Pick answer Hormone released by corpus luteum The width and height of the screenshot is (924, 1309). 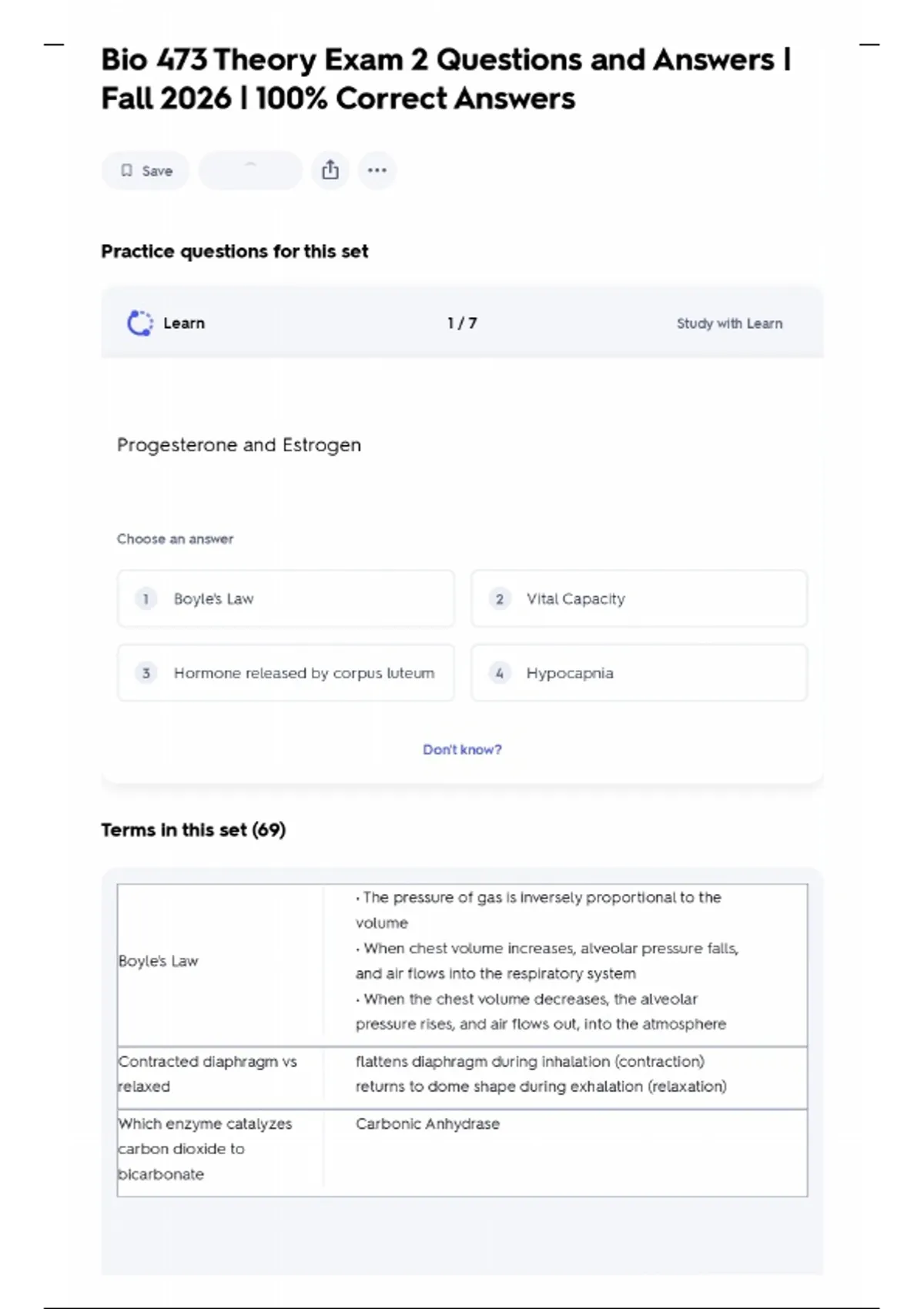[286, 673]
